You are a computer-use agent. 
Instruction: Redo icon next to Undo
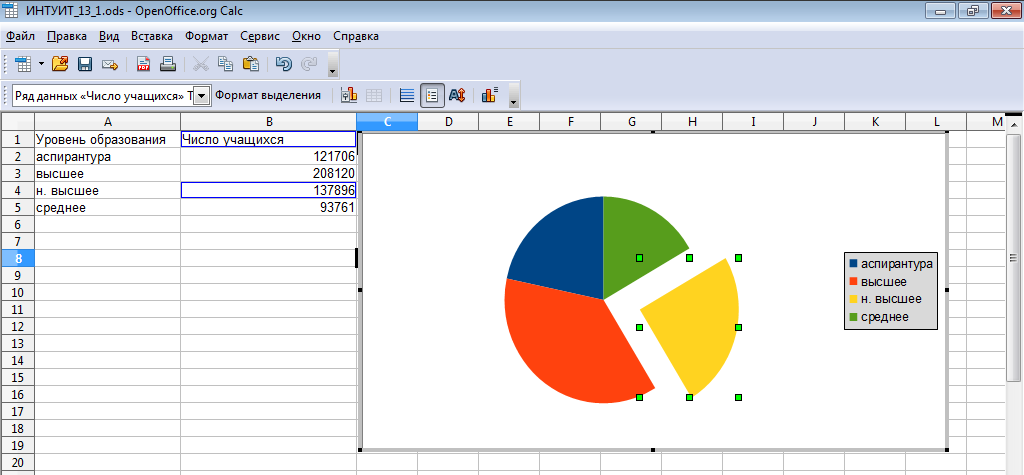(308, 64)
